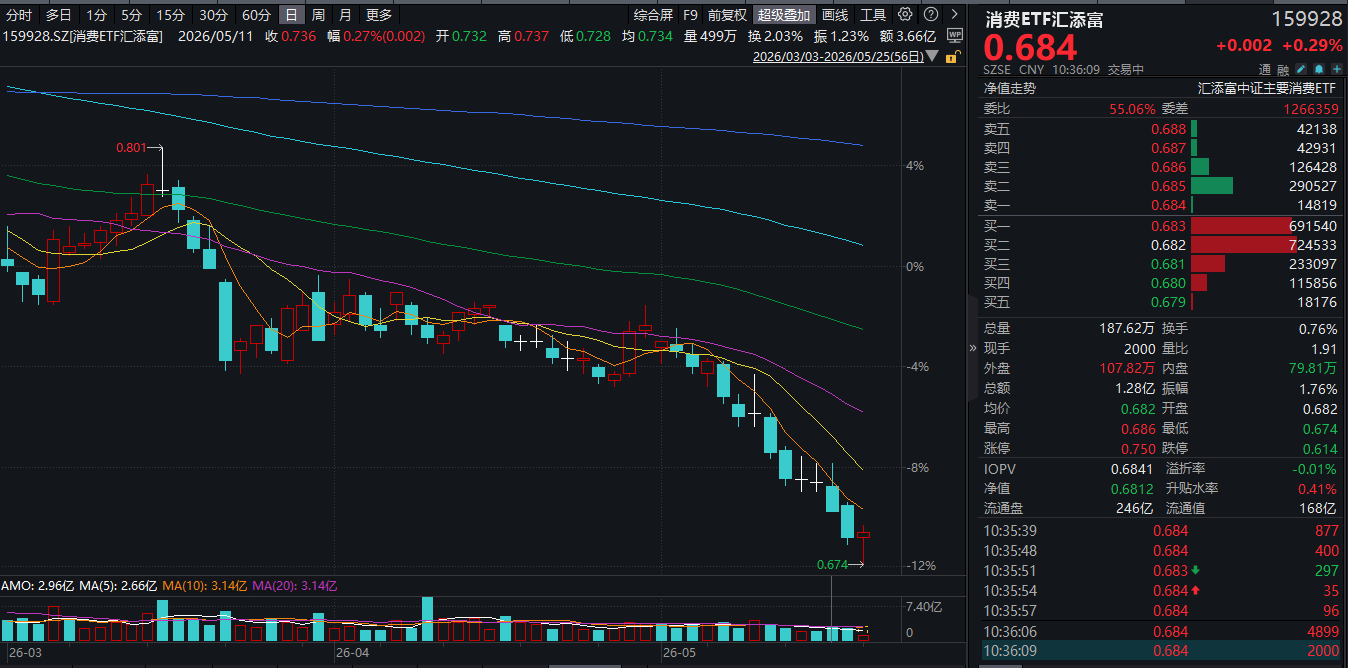1348x668 pixels.
Task: Click stock code 159928
Action: (x=1307, y=19)
